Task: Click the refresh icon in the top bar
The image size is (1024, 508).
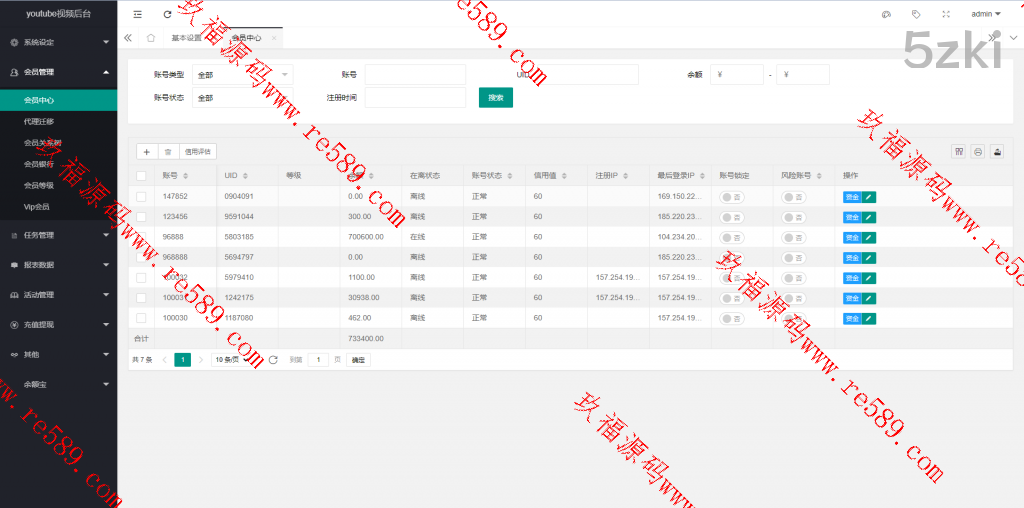Action: [x=167, y=14]
